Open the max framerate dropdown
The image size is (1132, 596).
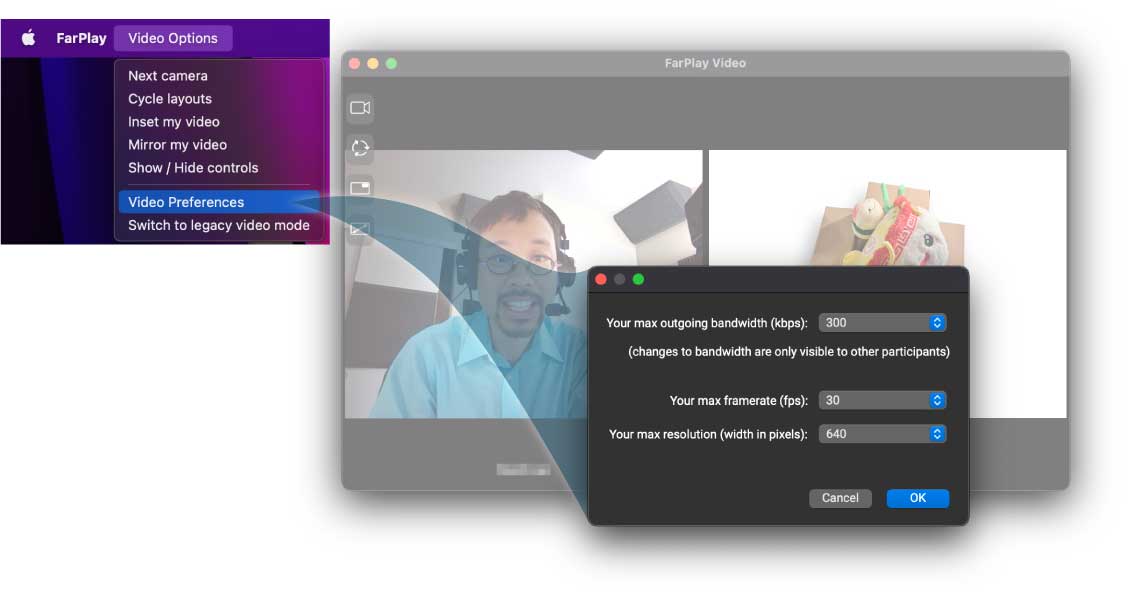[x=882, y=400]
